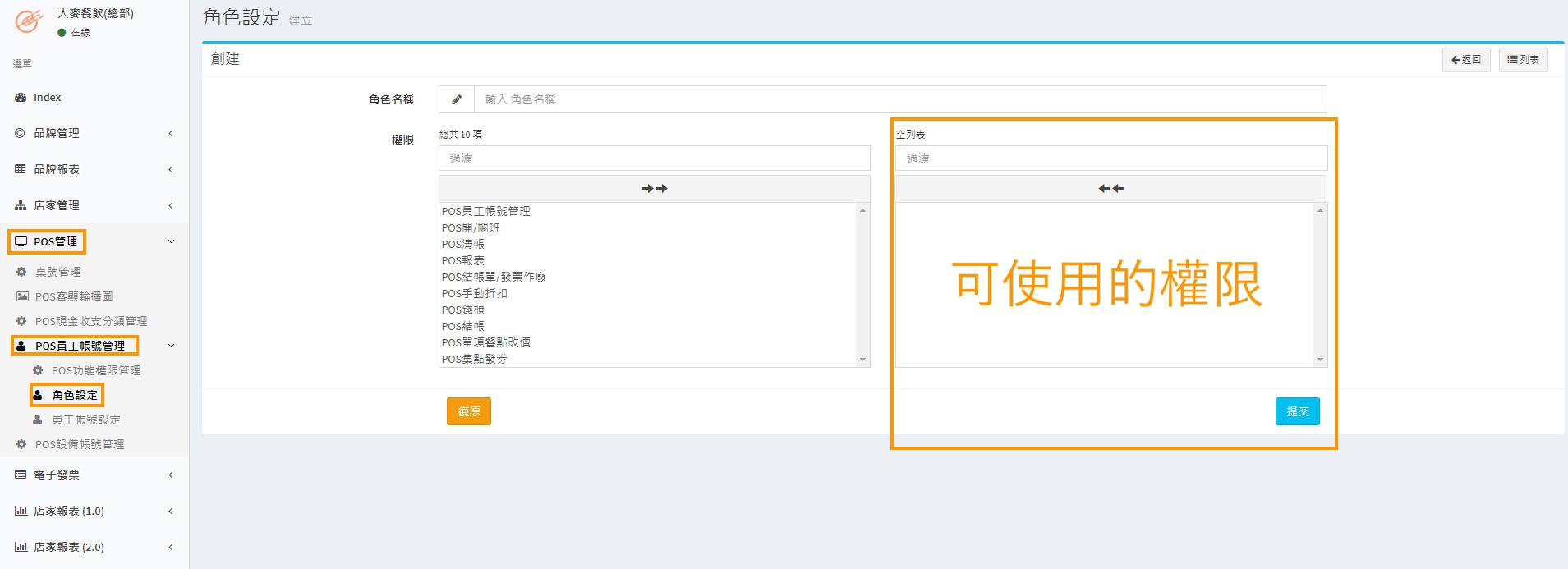Open Index dashboard in sidebar
Screen dimensions: 1568x569
click(47, 97)
